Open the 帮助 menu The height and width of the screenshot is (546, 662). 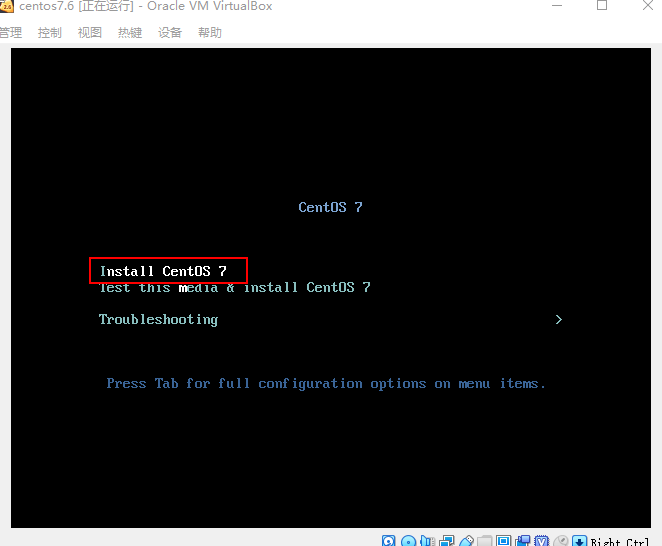pyautogui.click(x=210, y=33)
